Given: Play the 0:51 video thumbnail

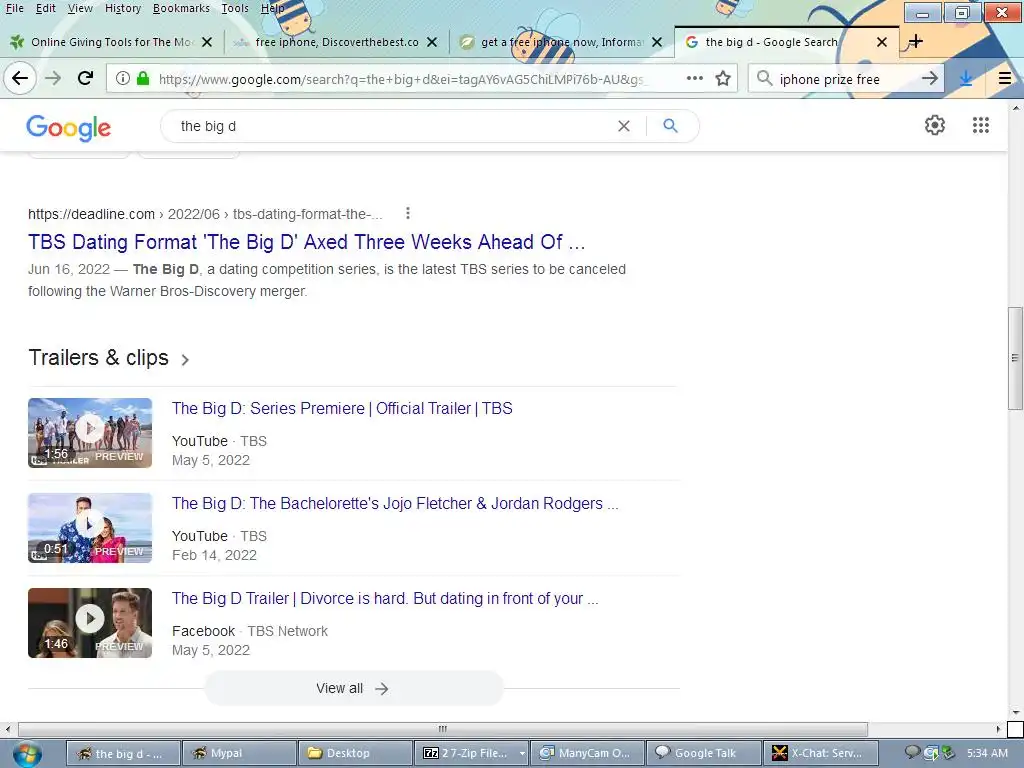Looking at the screenshot, I should [x=90, y=528].
